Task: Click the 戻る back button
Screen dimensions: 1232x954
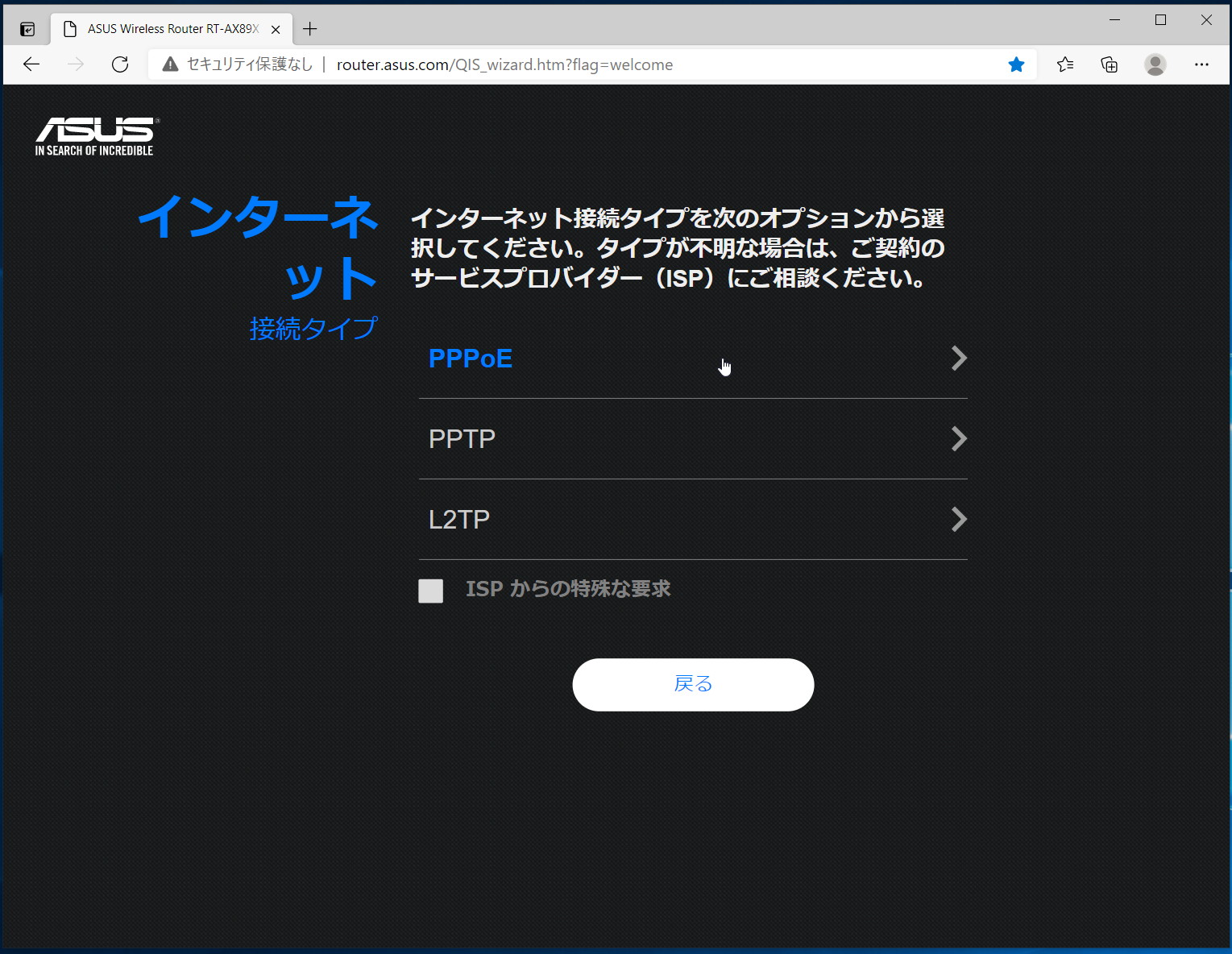Action: pos(693,685)
